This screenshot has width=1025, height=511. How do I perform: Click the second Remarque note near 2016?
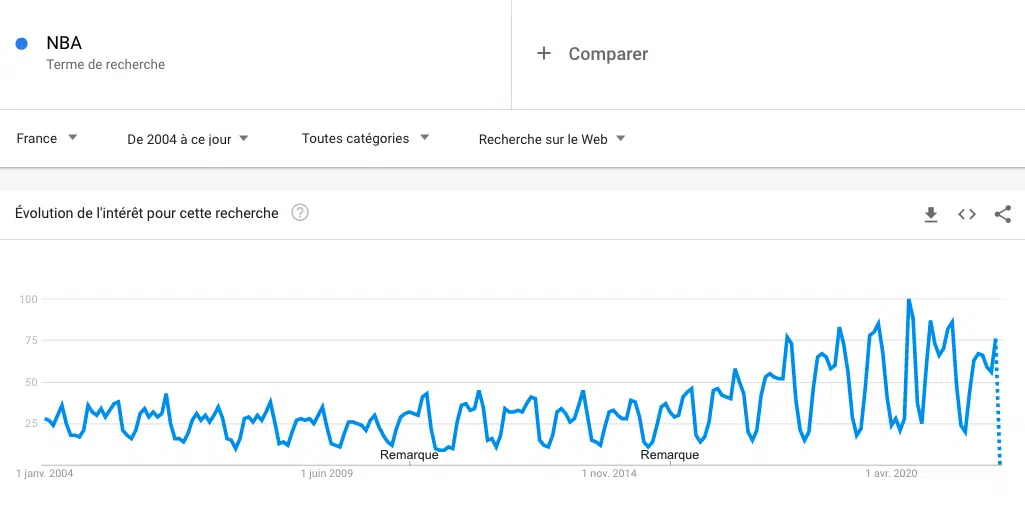coord(669,455)
